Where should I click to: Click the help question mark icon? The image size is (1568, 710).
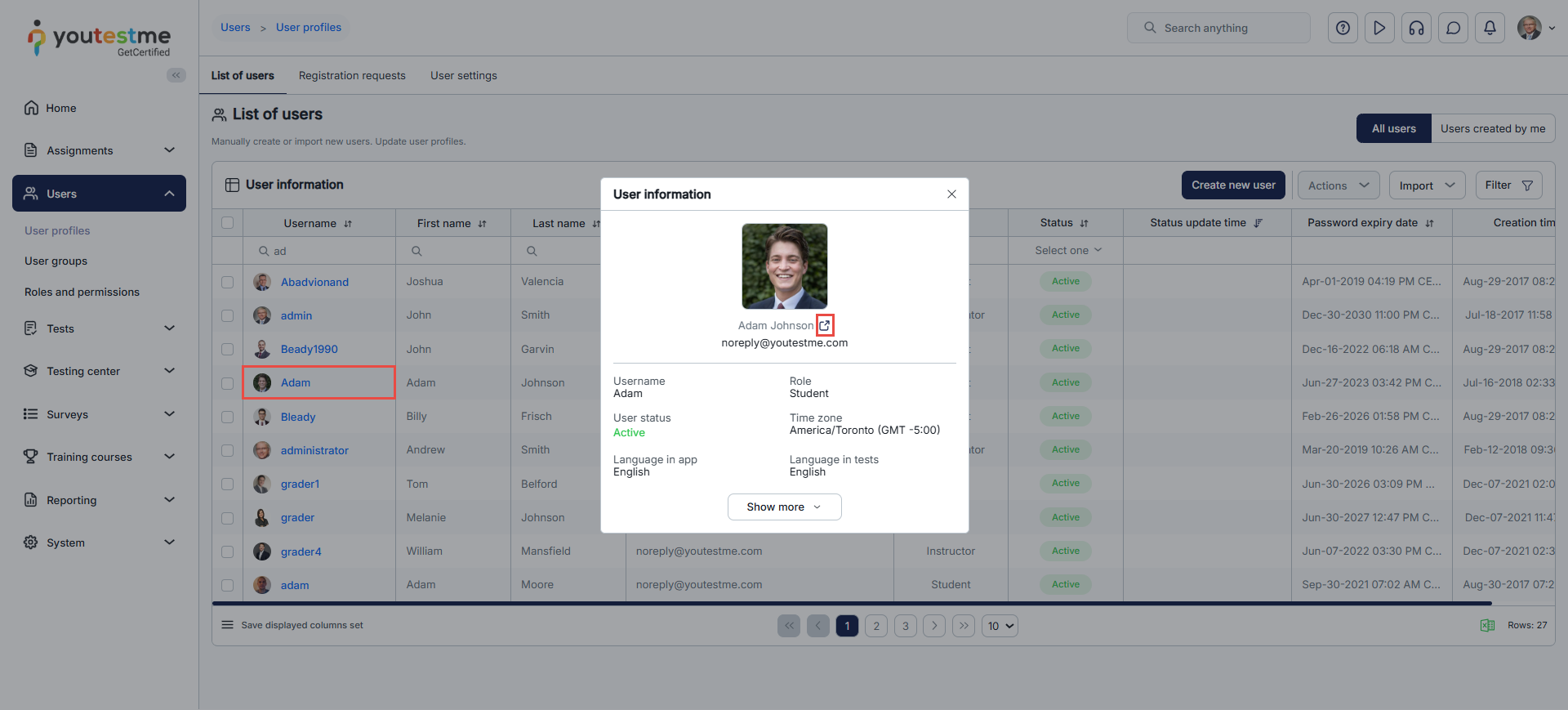[x=1343, y=28]
